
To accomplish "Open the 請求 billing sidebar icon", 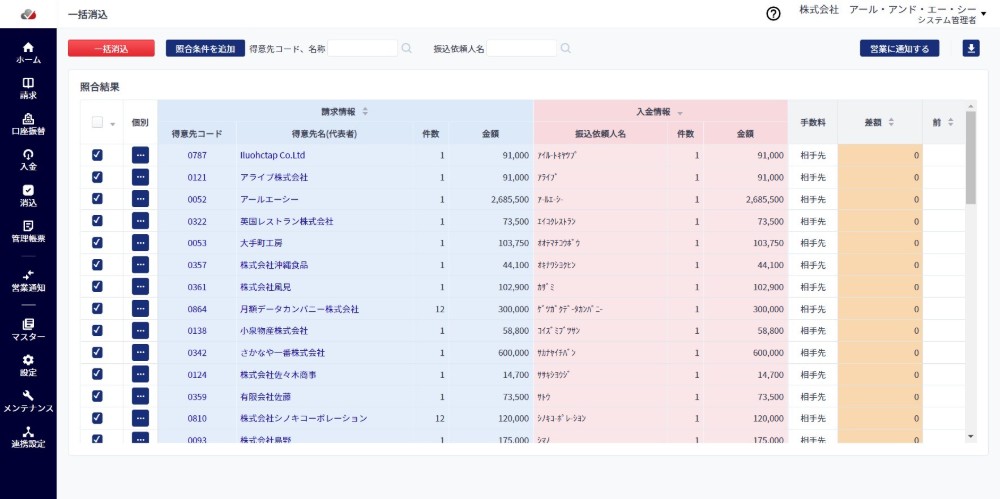I will 28,88.
